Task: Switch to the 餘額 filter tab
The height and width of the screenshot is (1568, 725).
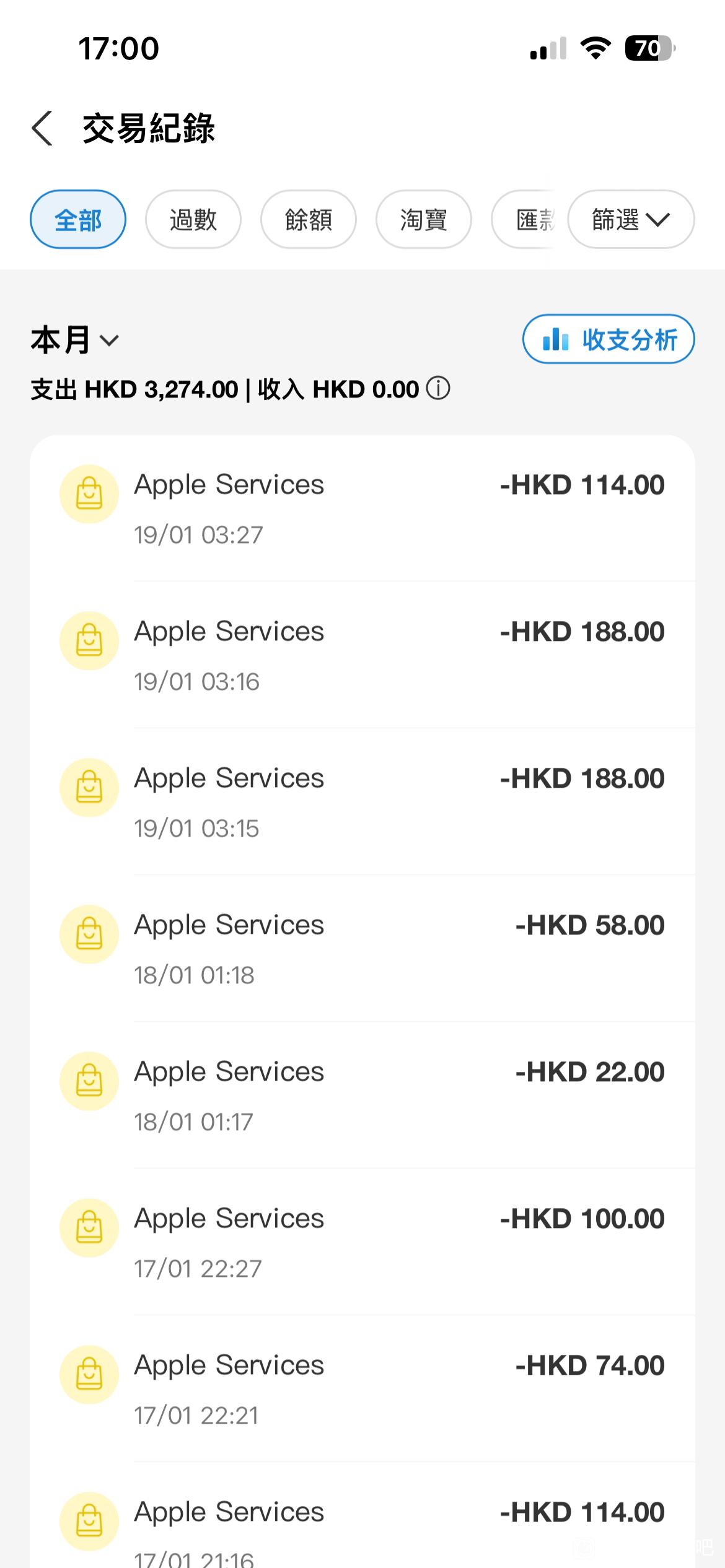Action: point(309,219)
